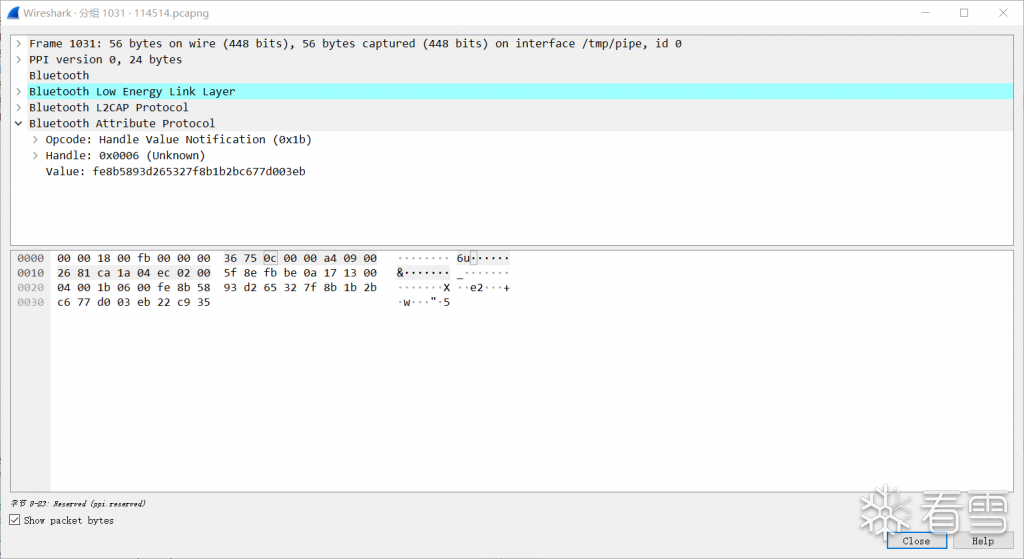Click the Help button
The image size is (1024, 559).
(x=983, y=541)
